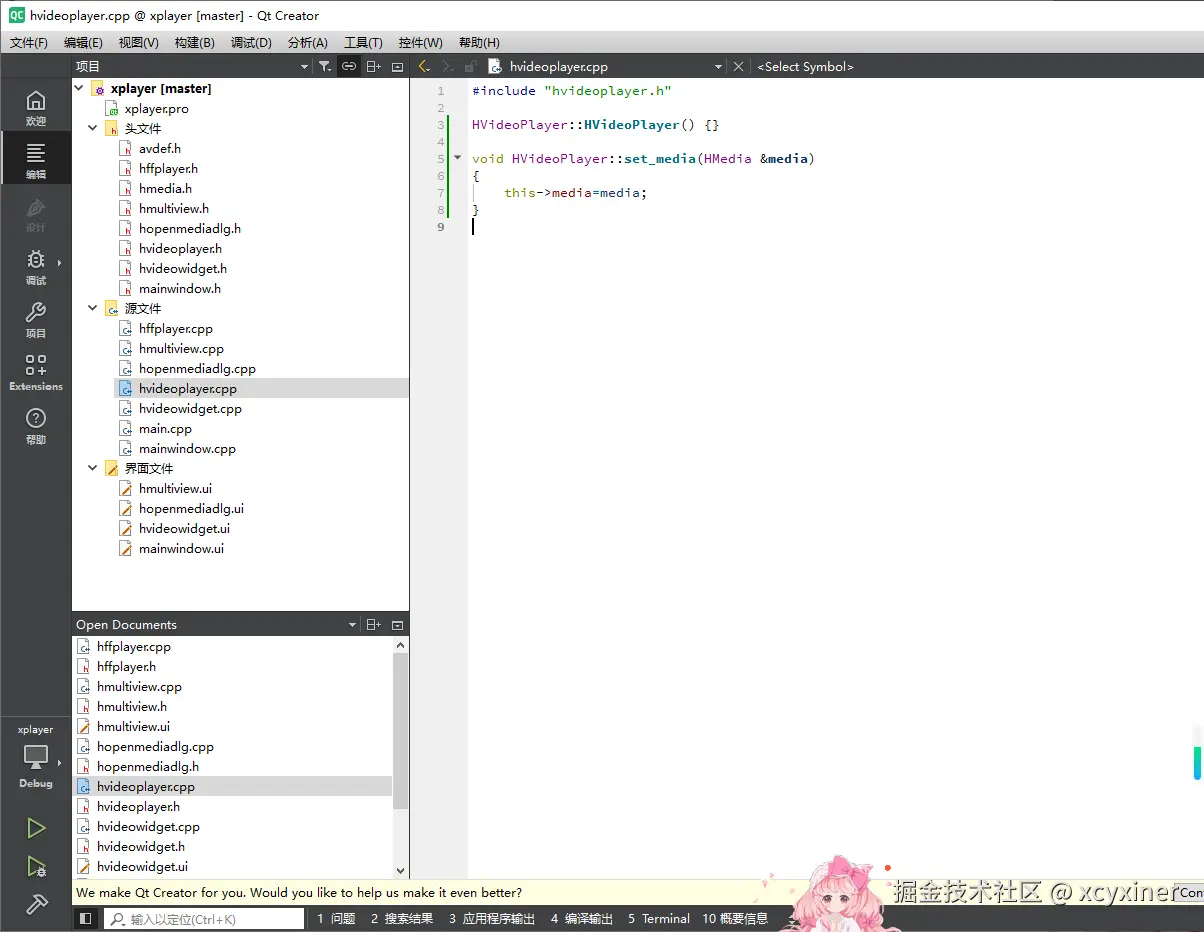Click the Open Documents vertical scrollbar
This screenshot has height=932, width=1204.
(401, 730)
